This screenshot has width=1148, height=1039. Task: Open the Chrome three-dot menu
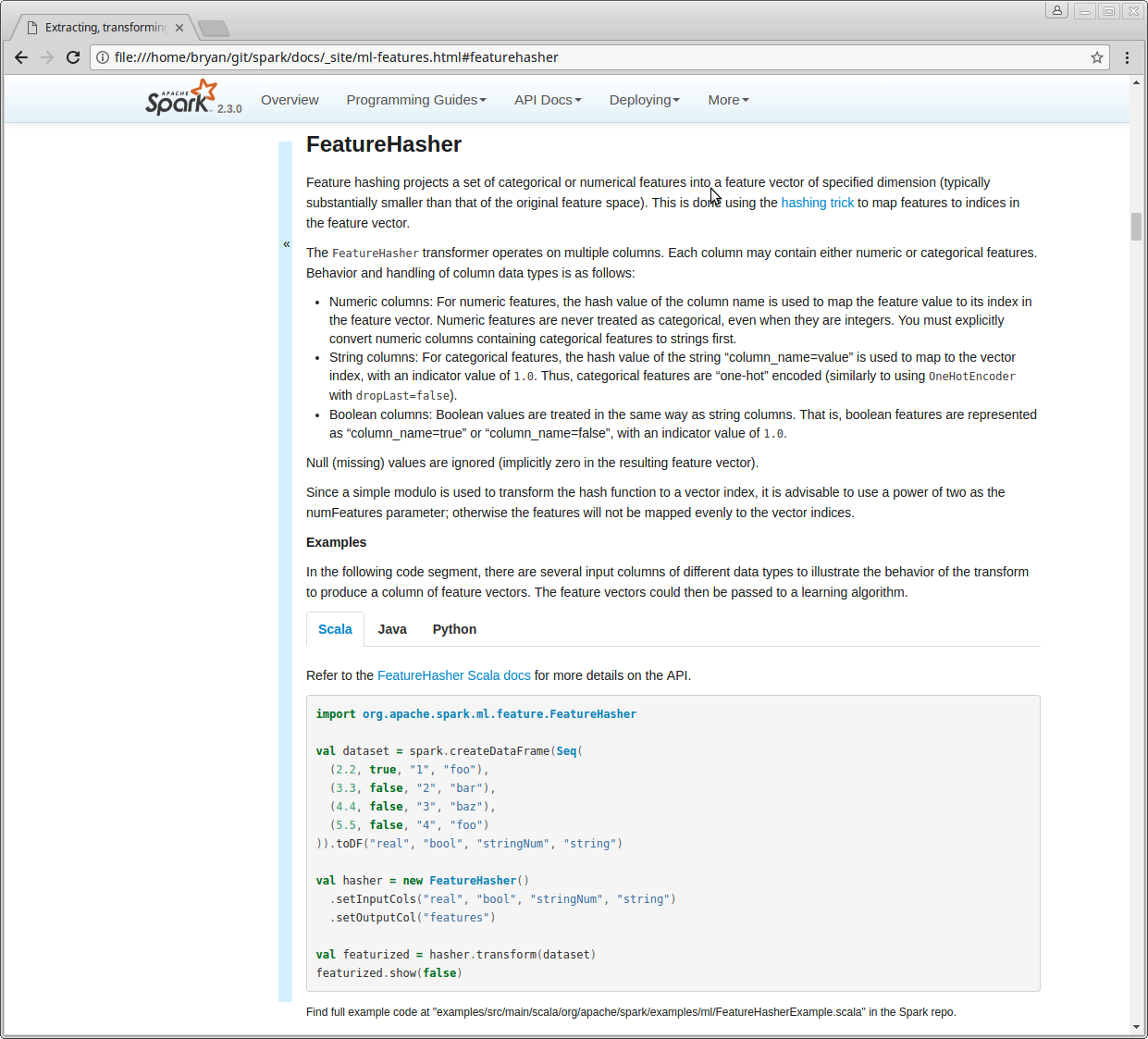point(1127,57)
